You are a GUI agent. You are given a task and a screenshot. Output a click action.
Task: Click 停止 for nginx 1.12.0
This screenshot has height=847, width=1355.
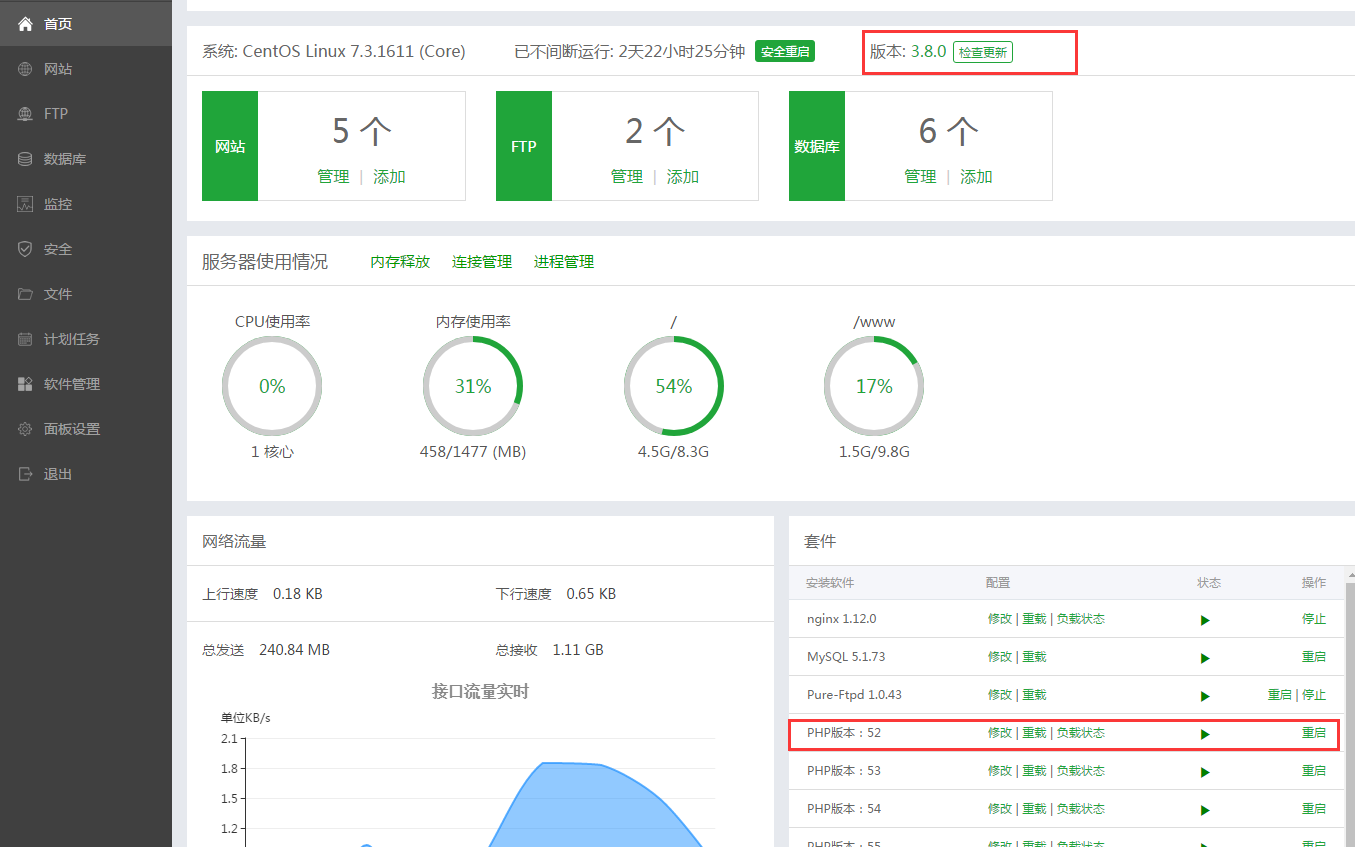tap(1314, 619)
